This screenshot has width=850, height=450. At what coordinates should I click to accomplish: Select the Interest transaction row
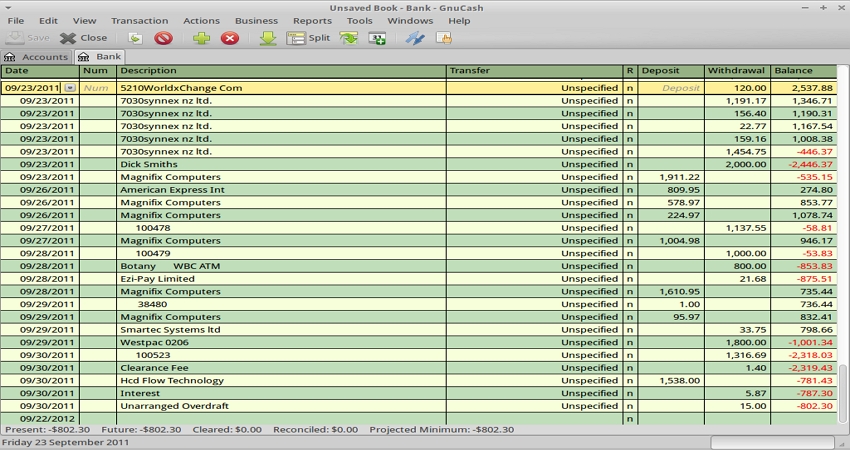418,393
